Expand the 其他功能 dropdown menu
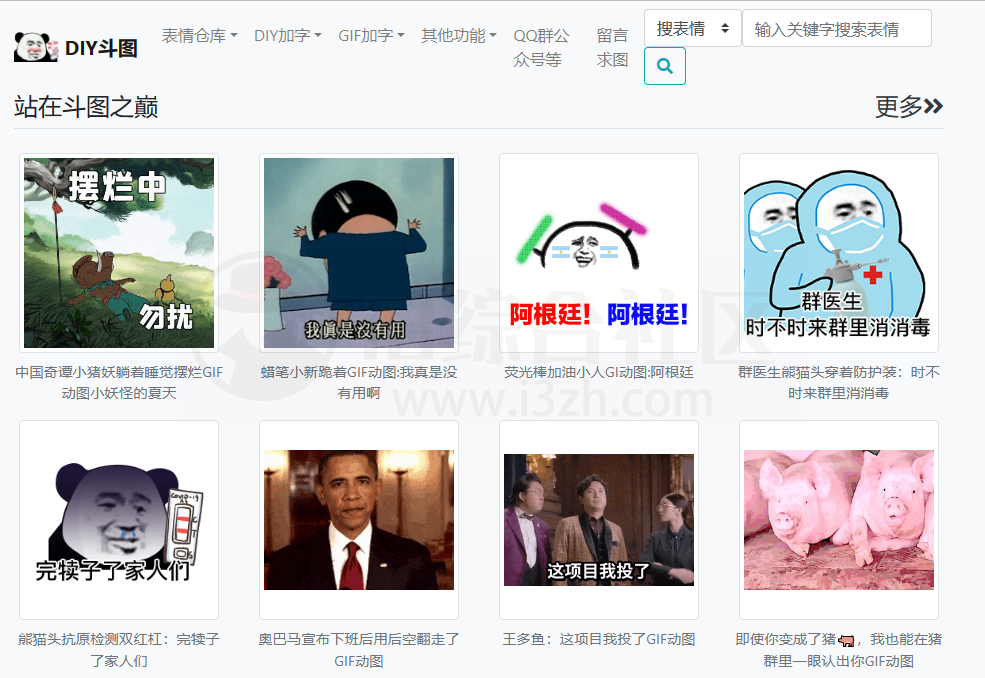The height and width of the screenshot is (678, 985). coord(459,36)
